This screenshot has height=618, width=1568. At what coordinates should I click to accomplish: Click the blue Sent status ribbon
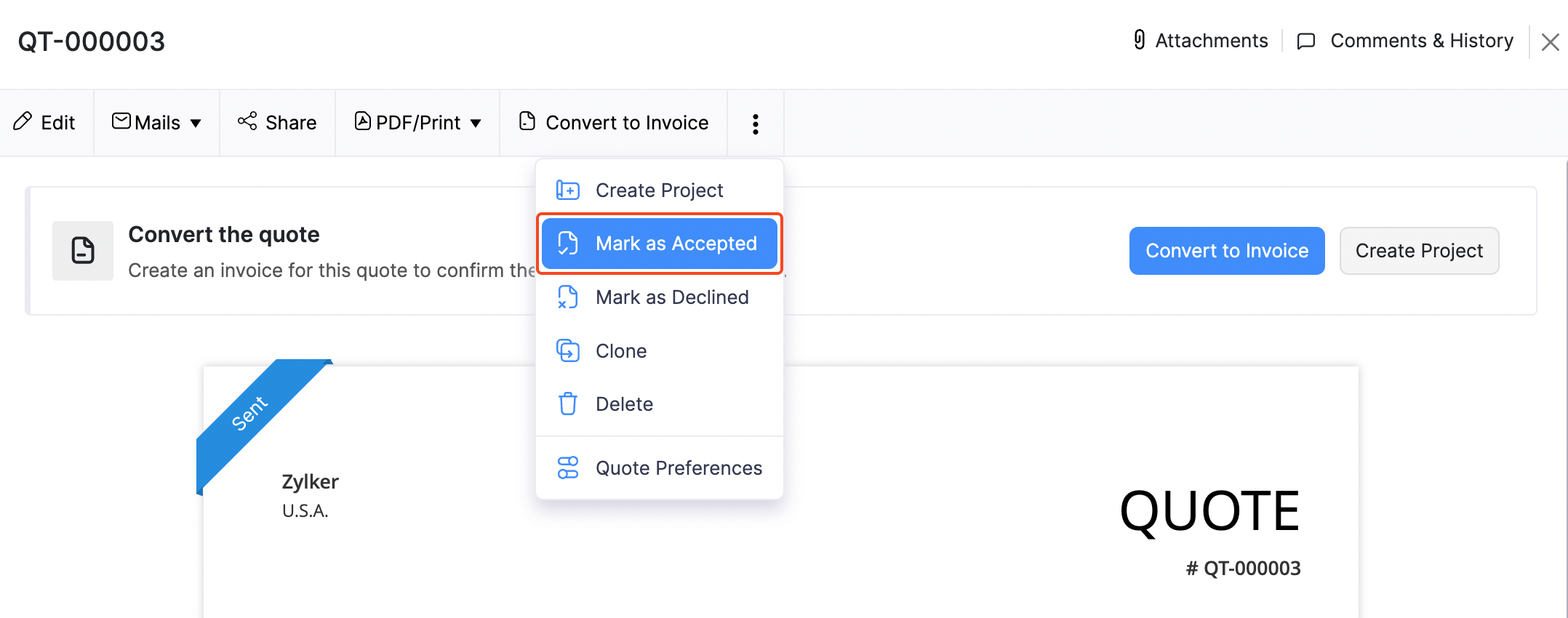point(251,413)
